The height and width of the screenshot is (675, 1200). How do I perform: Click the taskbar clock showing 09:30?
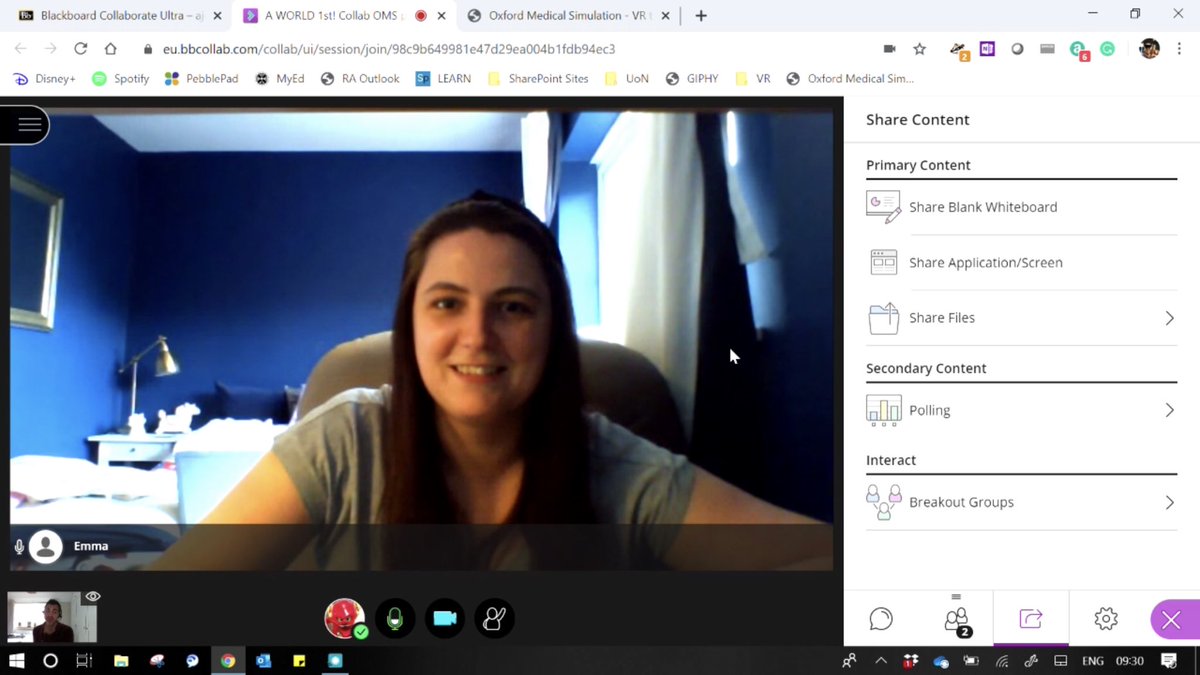[x=1129, y=661]
